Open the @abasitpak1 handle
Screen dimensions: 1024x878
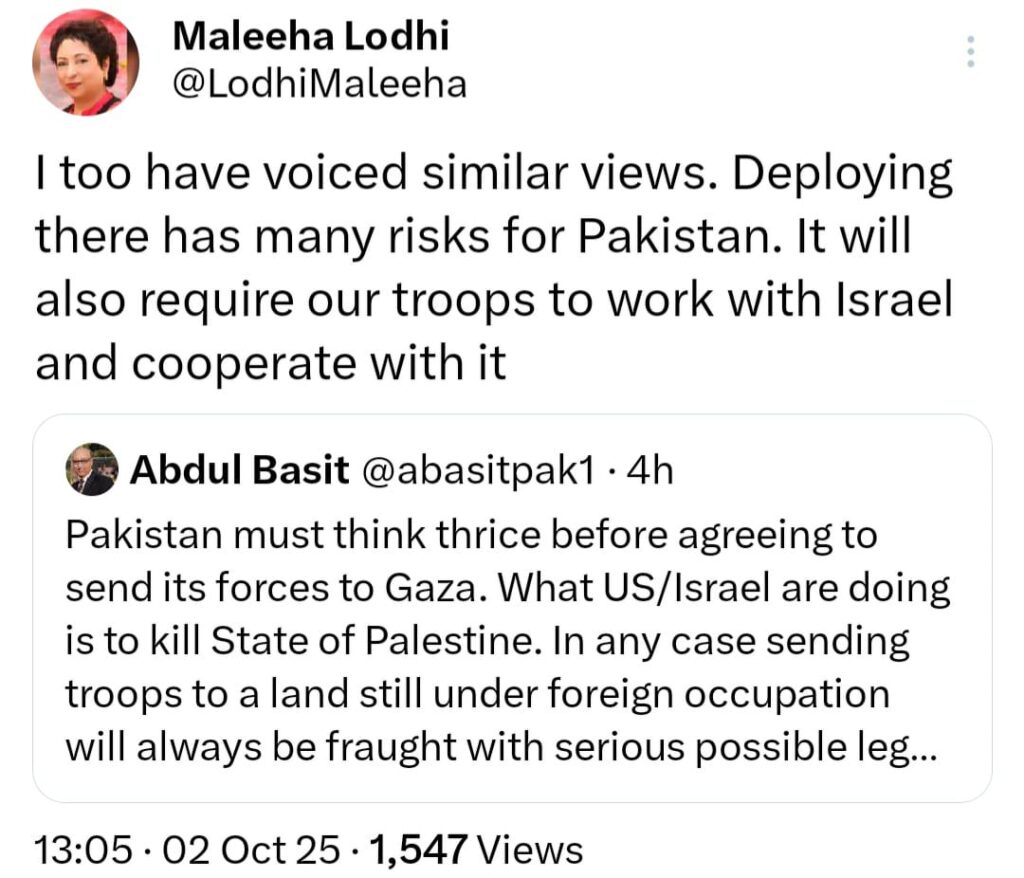472,470
